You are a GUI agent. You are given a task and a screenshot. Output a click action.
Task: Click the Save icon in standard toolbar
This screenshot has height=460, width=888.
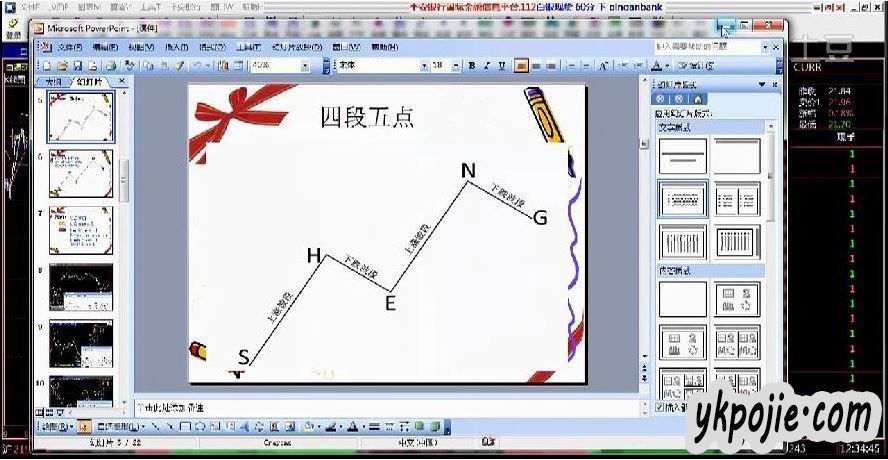(x=75, y=66)
